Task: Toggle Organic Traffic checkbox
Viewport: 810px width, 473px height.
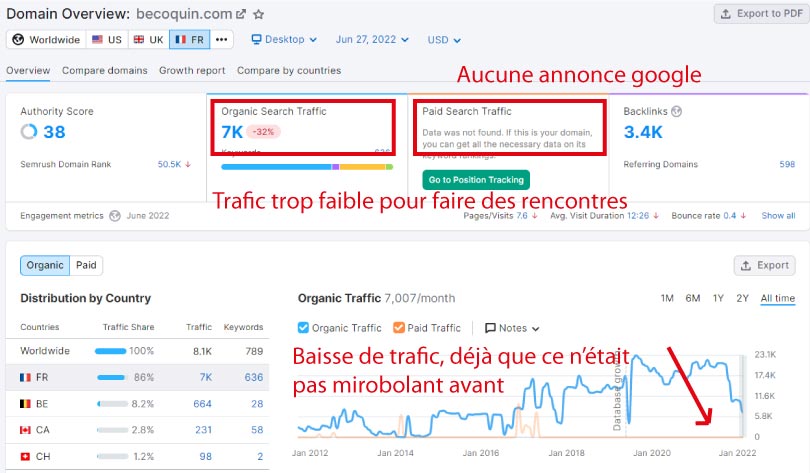Action: click(303, 327)
